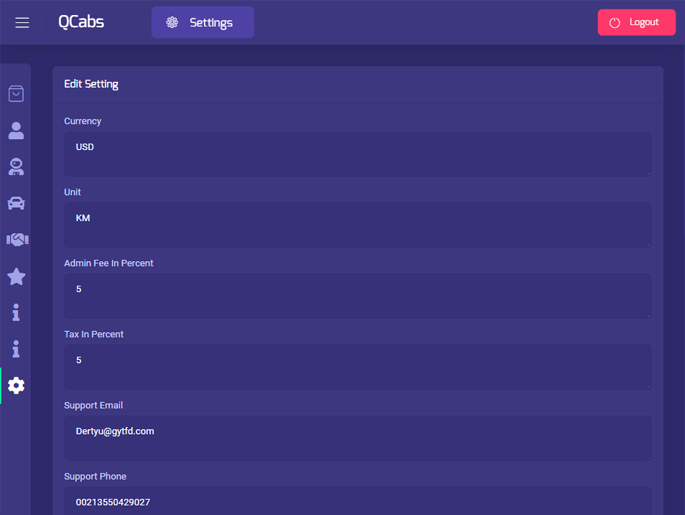
Task: Open the hamburger menu
Action: 22,22
